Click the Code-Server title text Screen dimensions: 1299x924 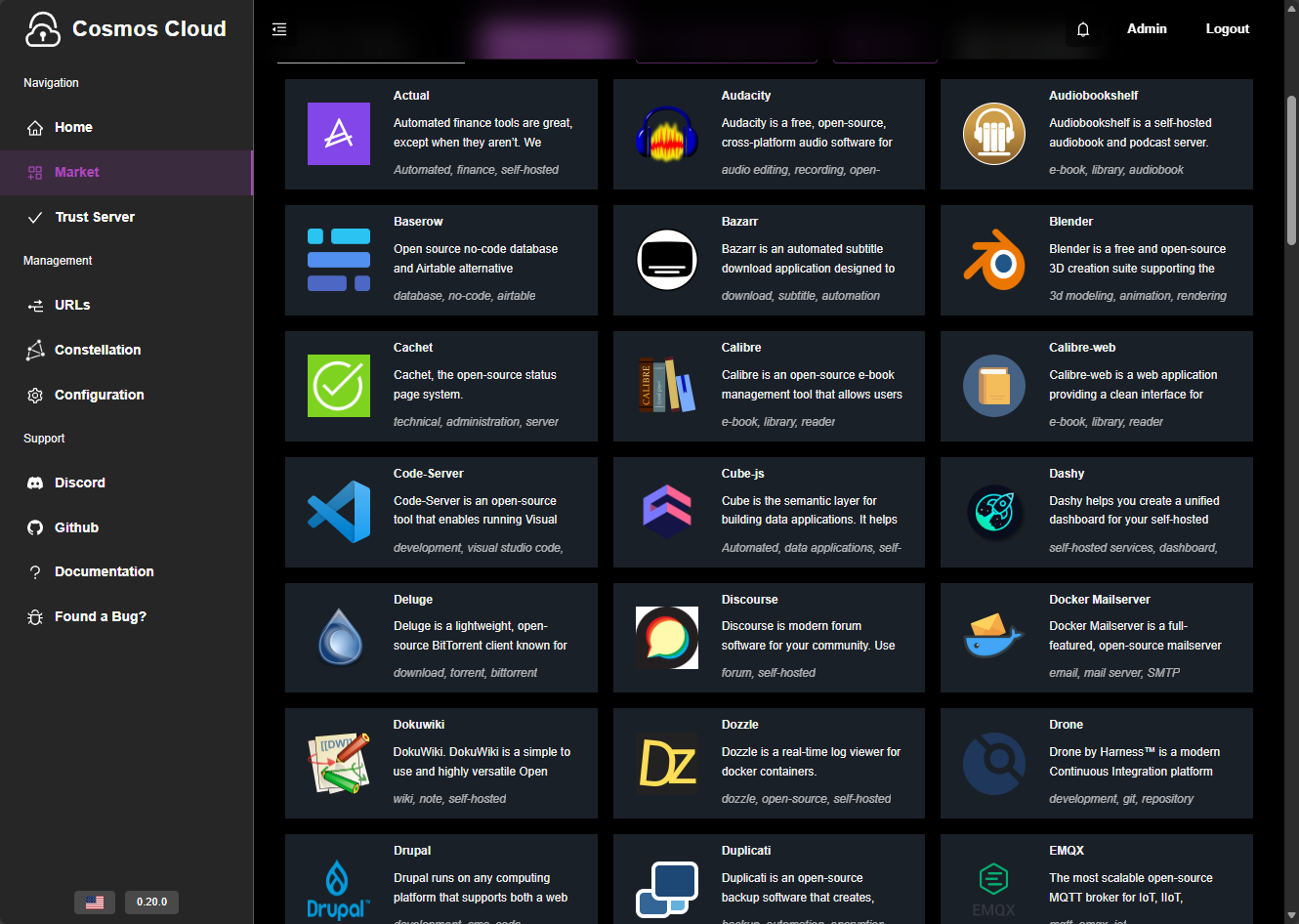pos(429,474)
